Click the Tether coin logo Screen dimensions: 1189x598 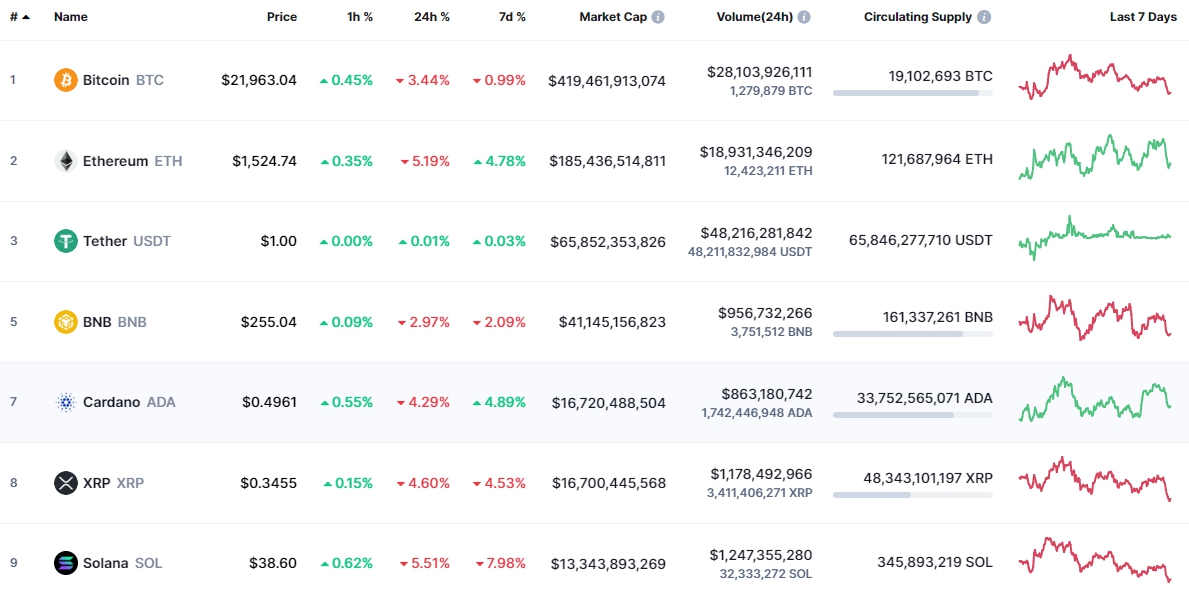[66, 241]
